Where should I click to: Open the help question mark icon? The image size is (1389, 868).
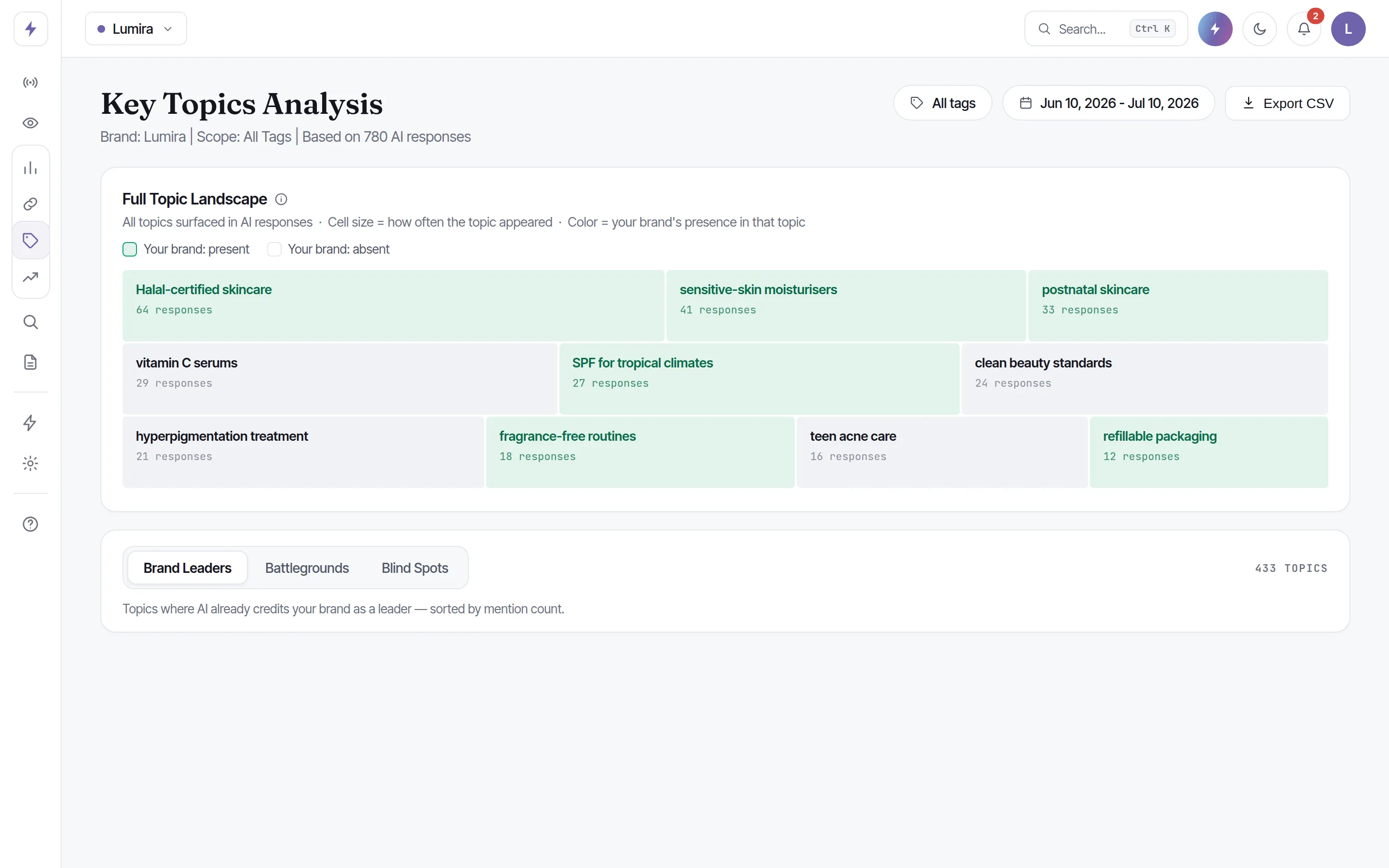click(30, 524)
